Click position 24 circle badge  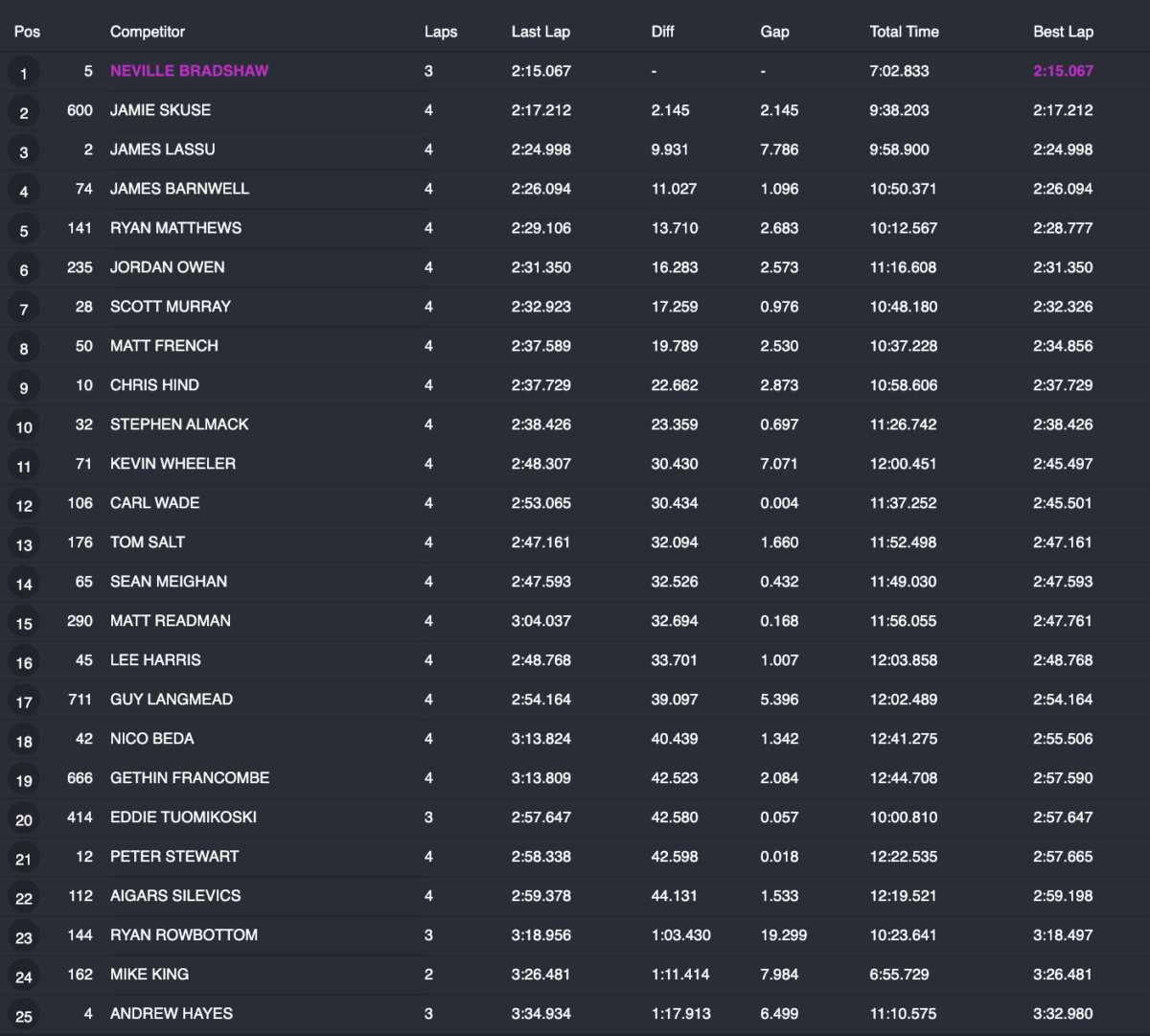[24, 978]
